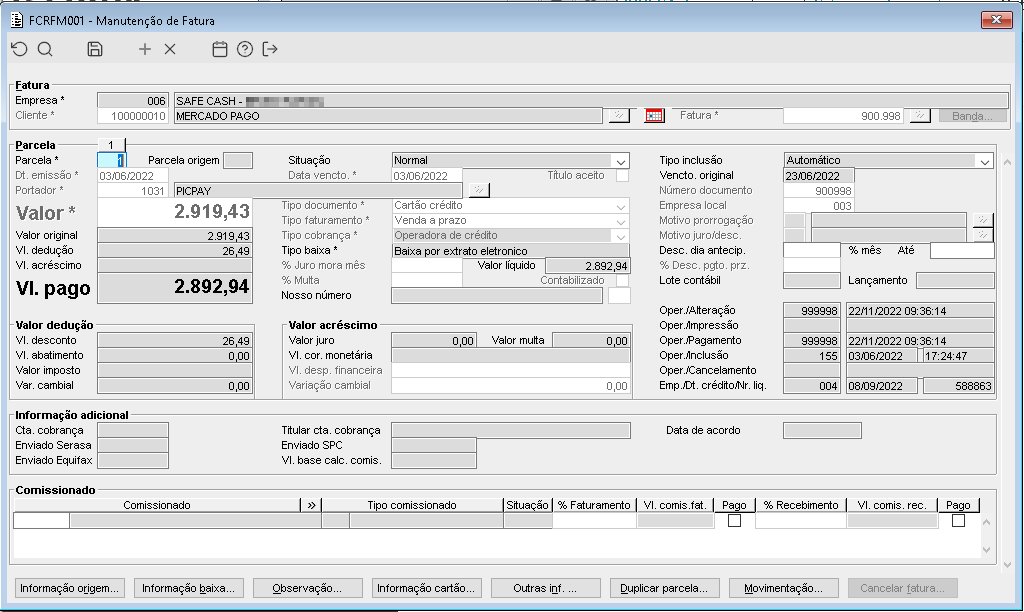Open the Movimentação button

[x=783, y=588]
